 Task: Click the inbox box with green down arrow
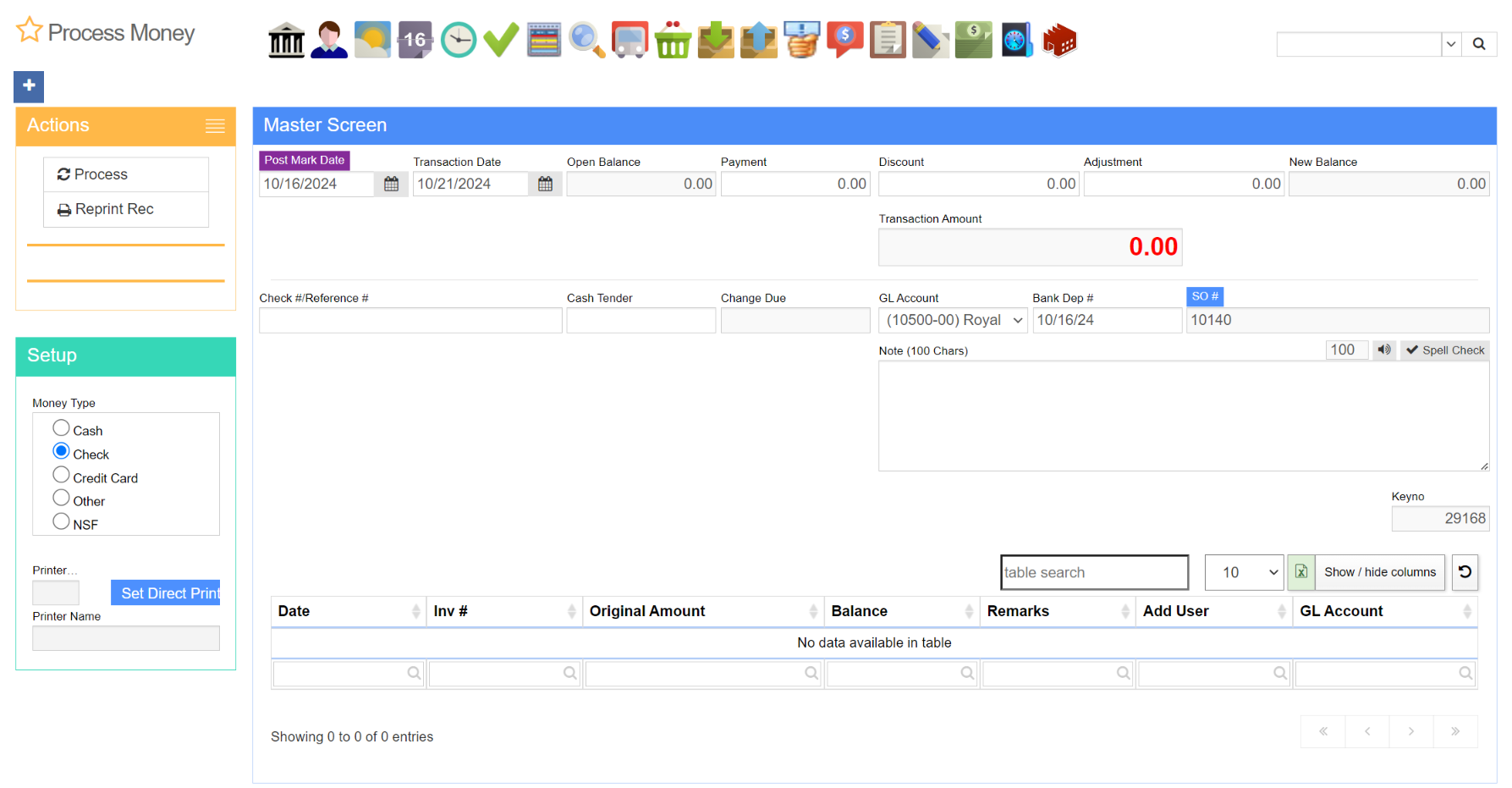(716, 40)
